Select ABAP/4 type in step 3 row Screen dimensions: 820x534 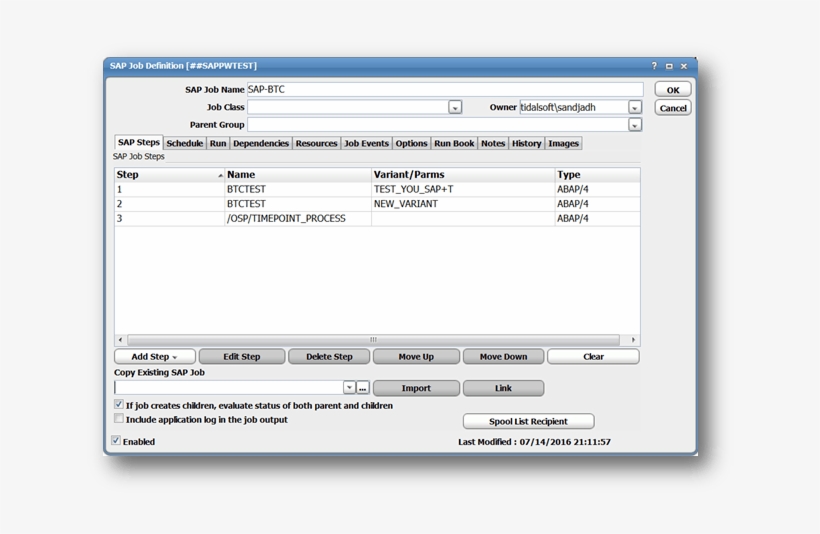597,219
